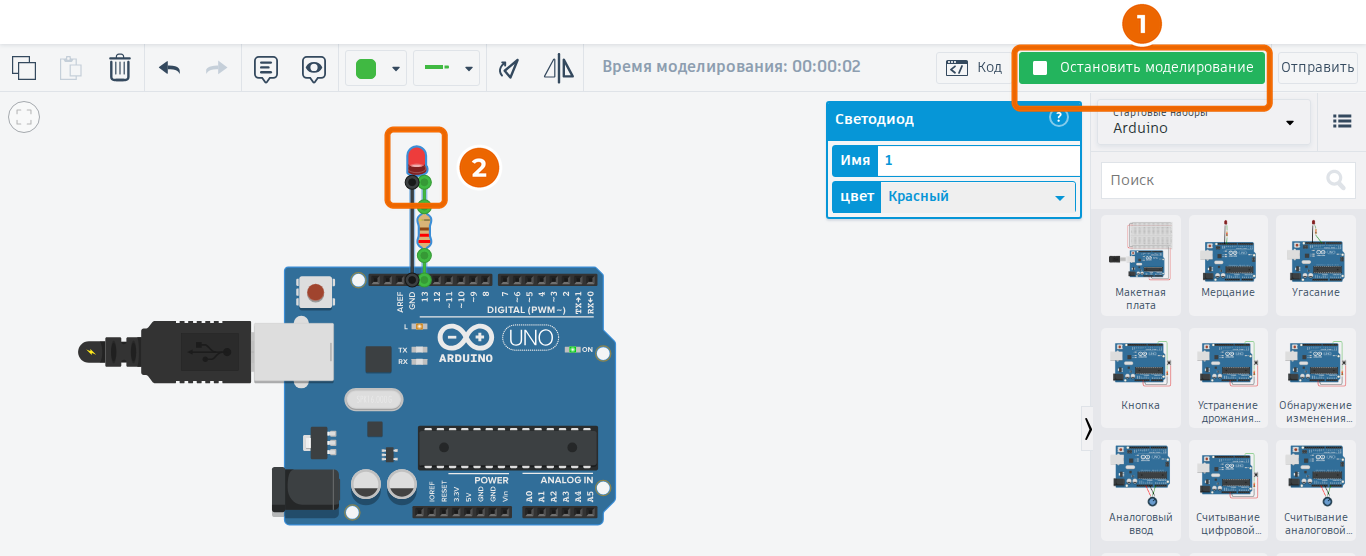
Task: Select the Мерцание starter thumbnail
Action: (1228, 264)
